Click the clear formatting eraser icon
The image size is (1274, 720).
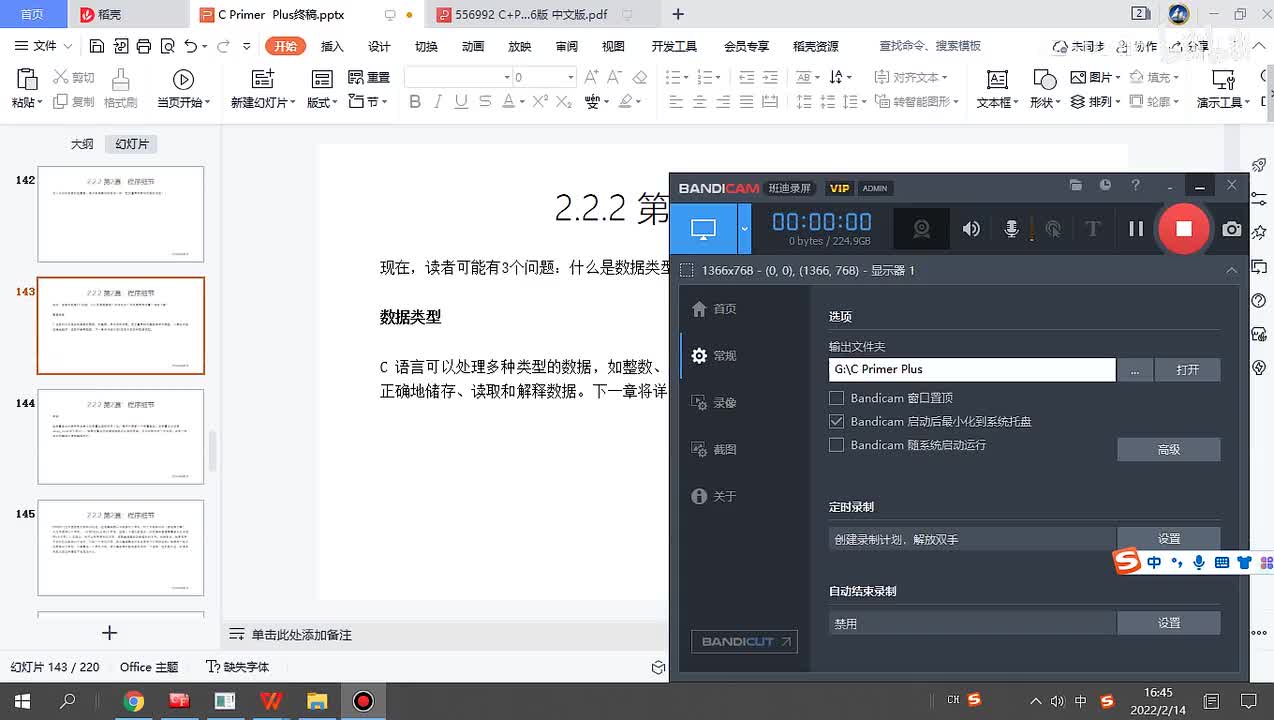point(640,77)
